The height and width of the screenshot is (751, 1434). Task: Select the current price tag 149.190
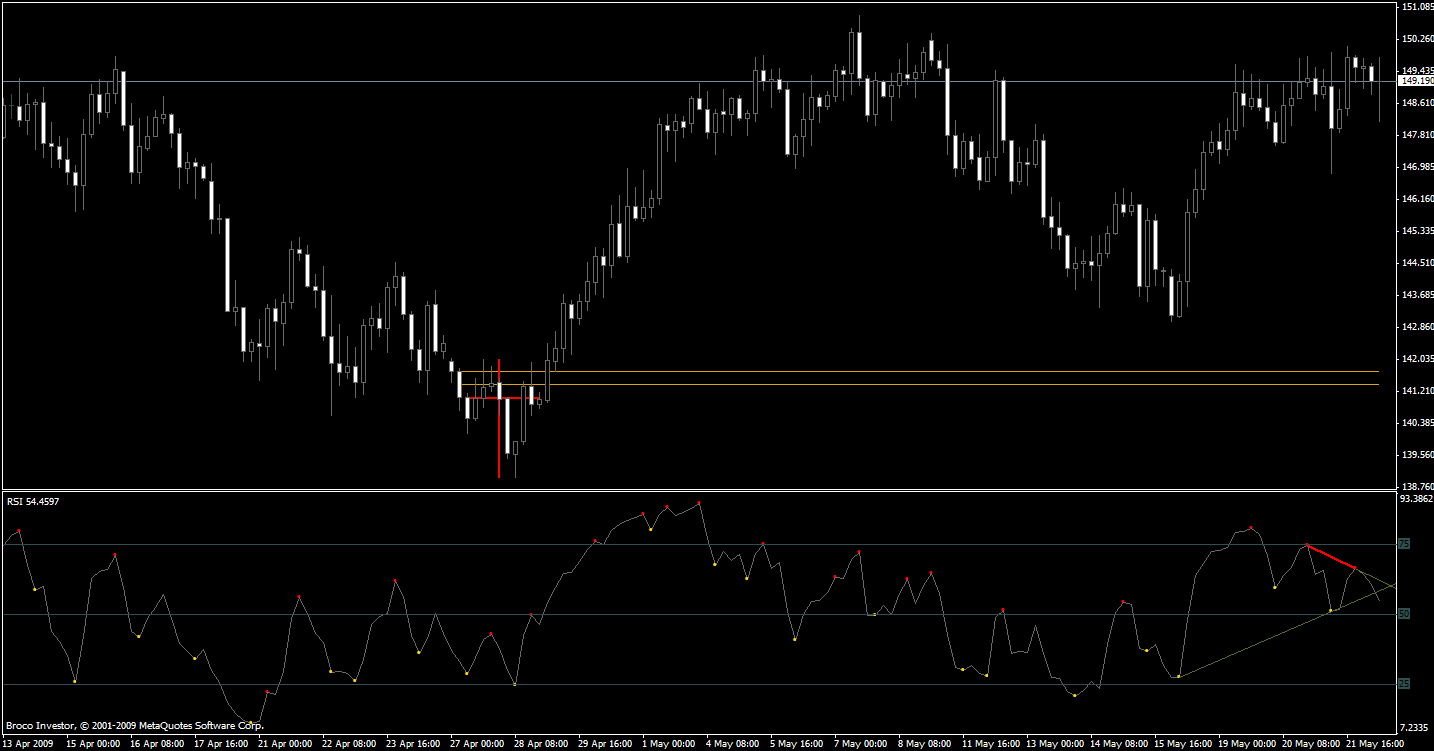tap(1416, 81)
